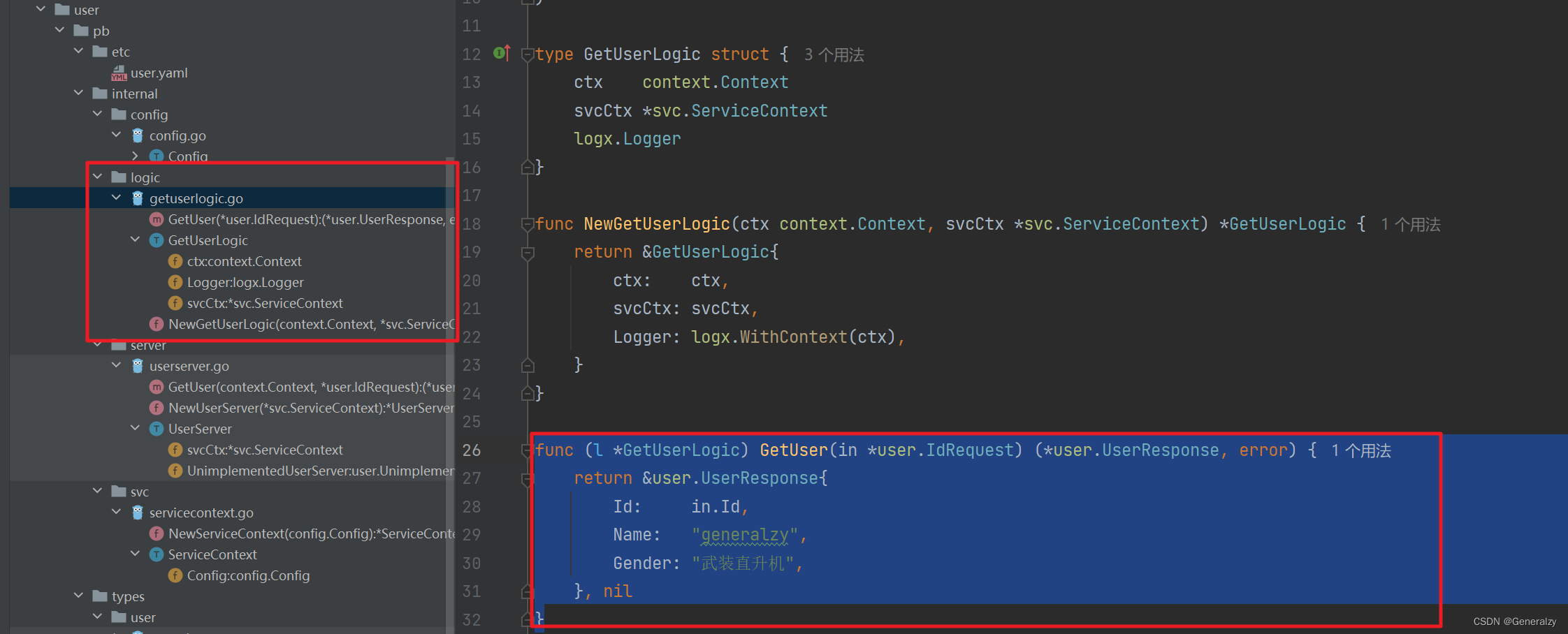Expand the Config type node

tap(135, 156)
